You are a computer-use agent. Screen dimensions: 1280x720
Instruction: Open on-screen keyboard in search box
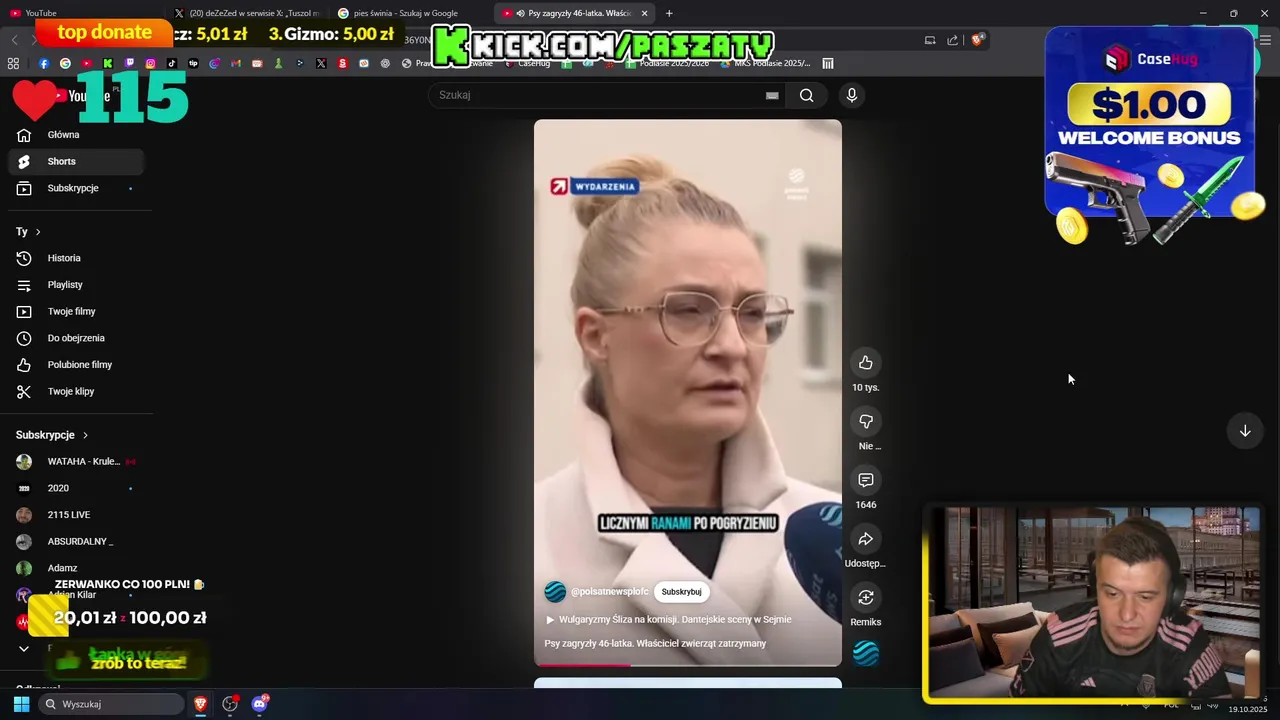pos(772,95)
